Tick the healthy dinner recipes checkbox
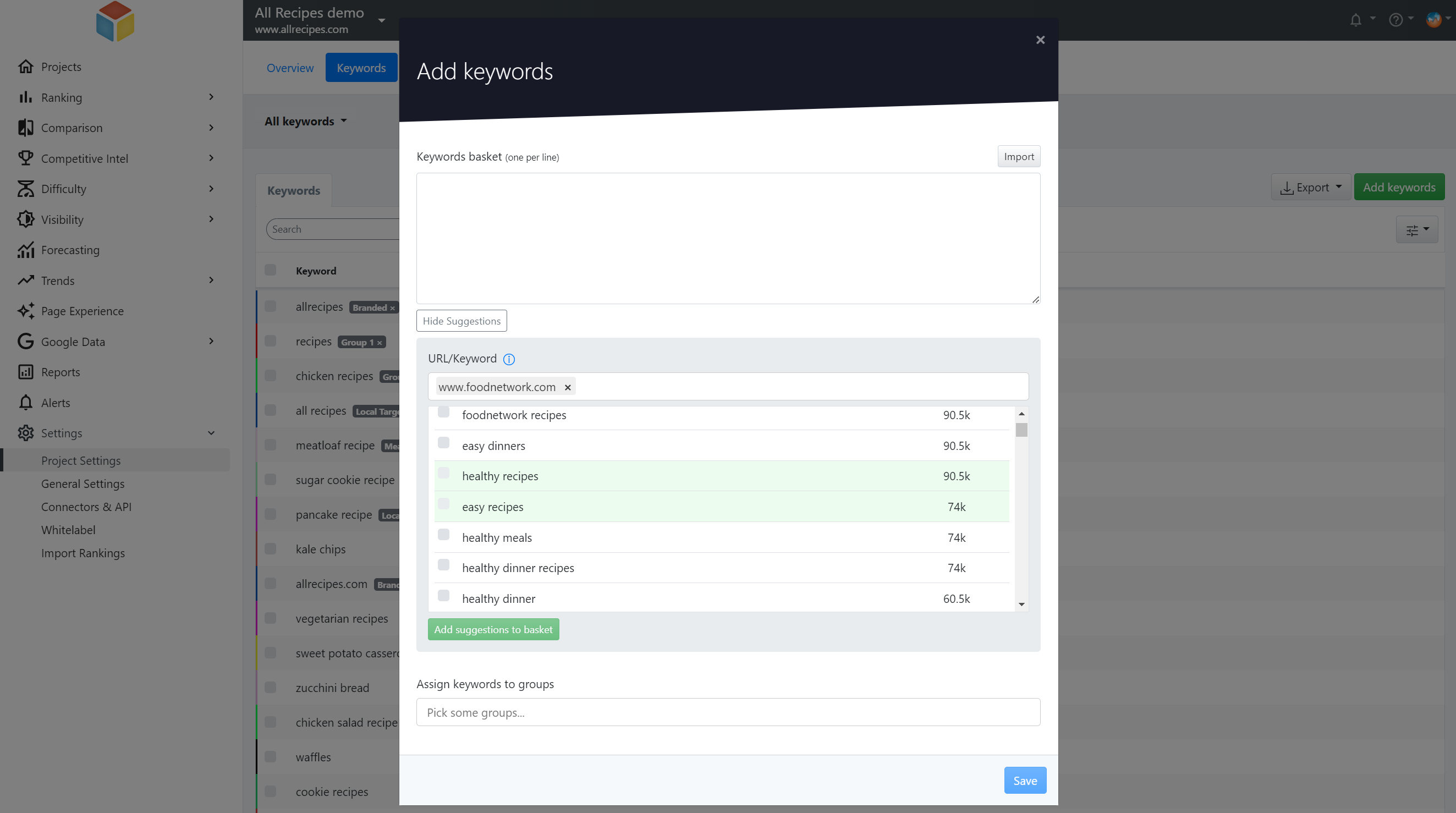 click(444, 565)
